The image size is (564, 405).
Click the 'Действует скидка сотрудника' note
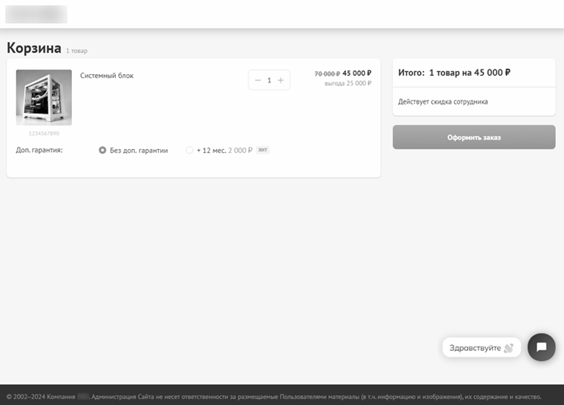click(443, 102)
